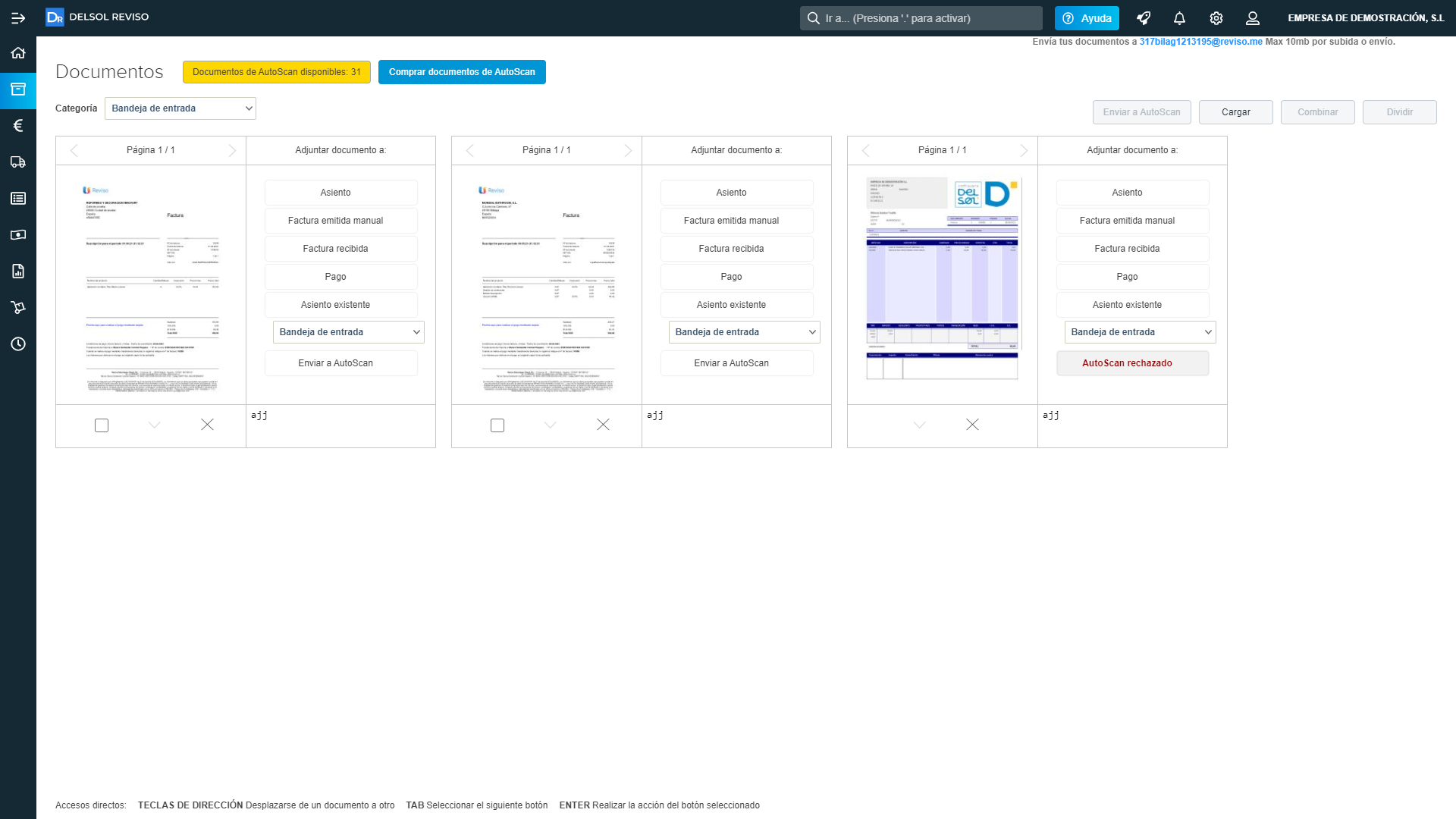
Task: Open the home icon in sidebar
Action: [x=18, y=53]
